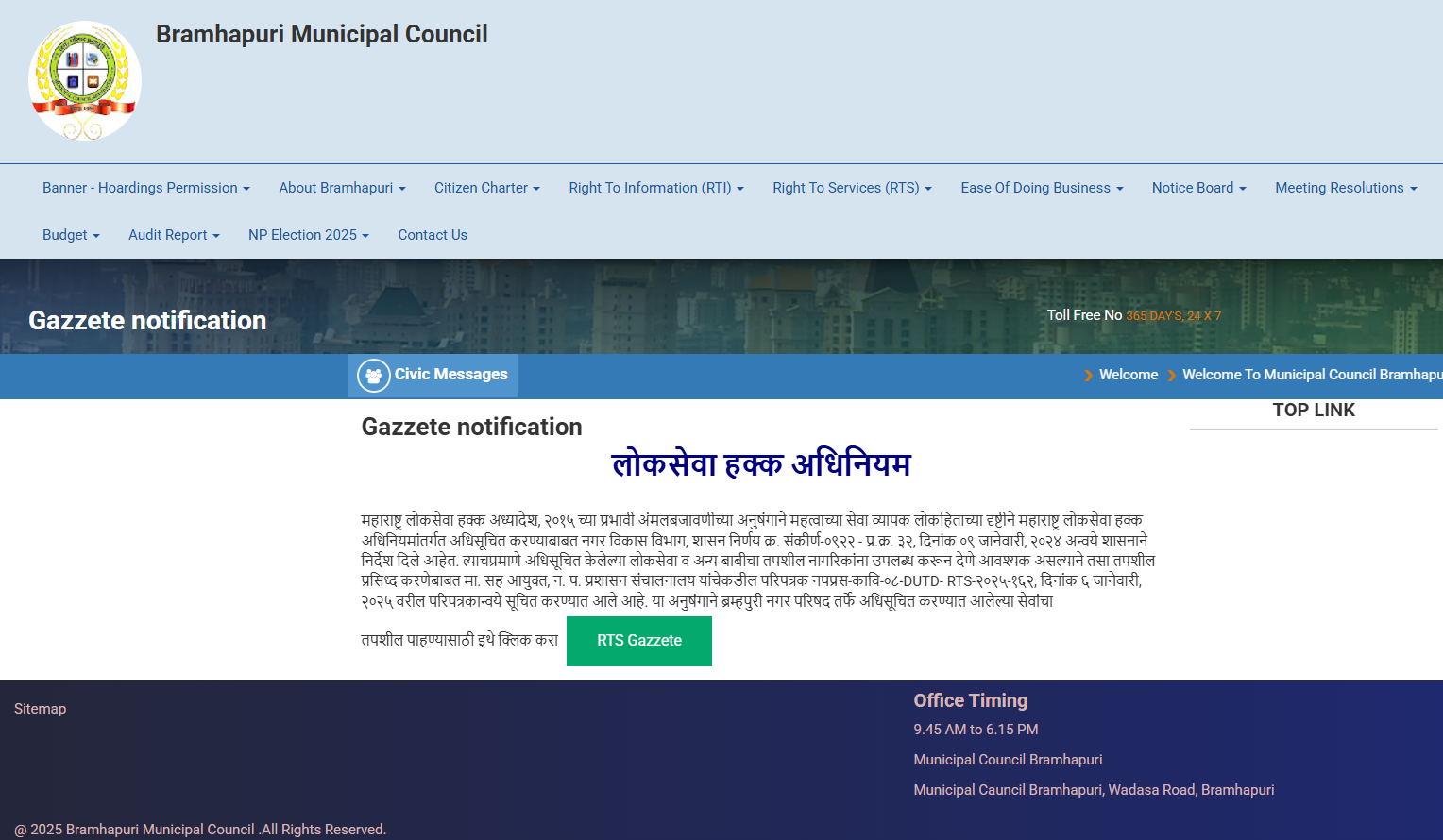Click the Welcome To Municipal Council ticker link

(x=1311, y=375)
